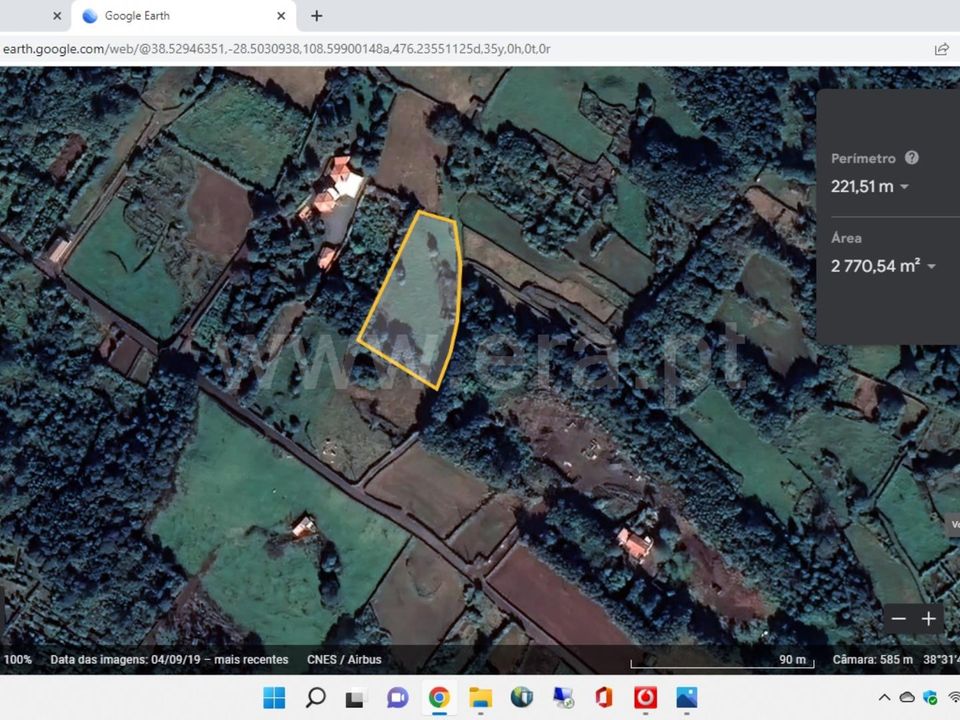The image size is (960, 720).
Task: Show hidden system tray icons
Action: tap(884, 697)
